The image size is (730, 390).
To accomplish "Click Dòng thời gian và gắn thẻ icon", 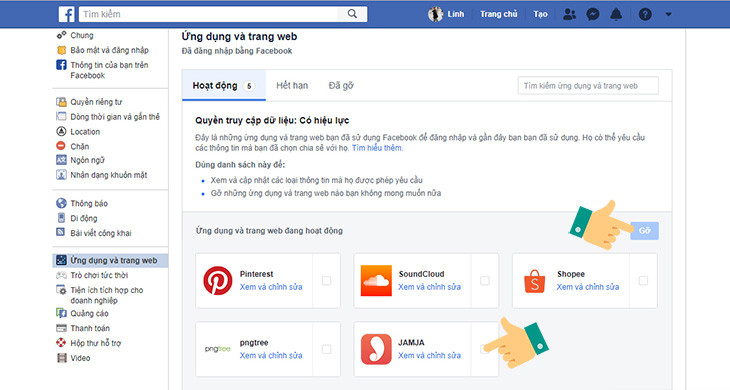I will coord(61,116).
